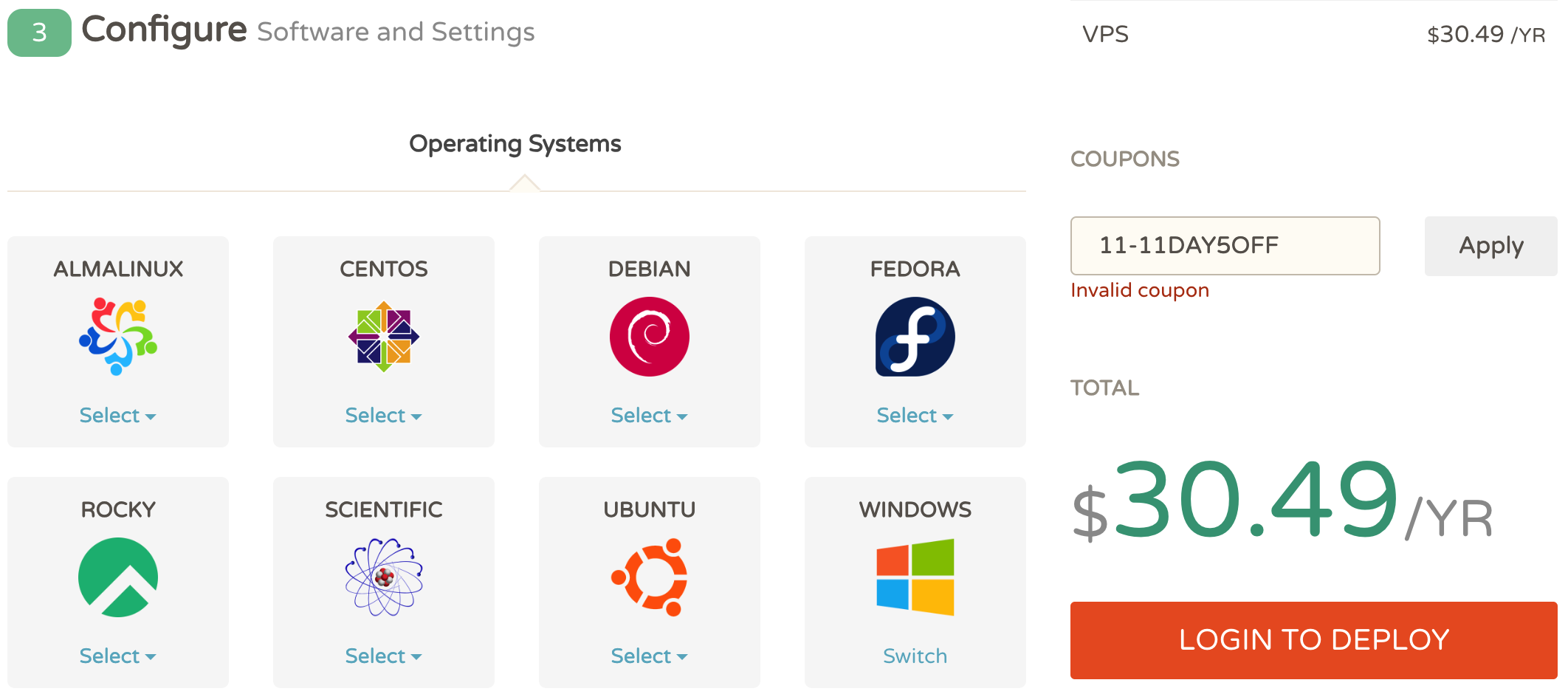Open the Rocky Select dropdown

pos(118,656)
